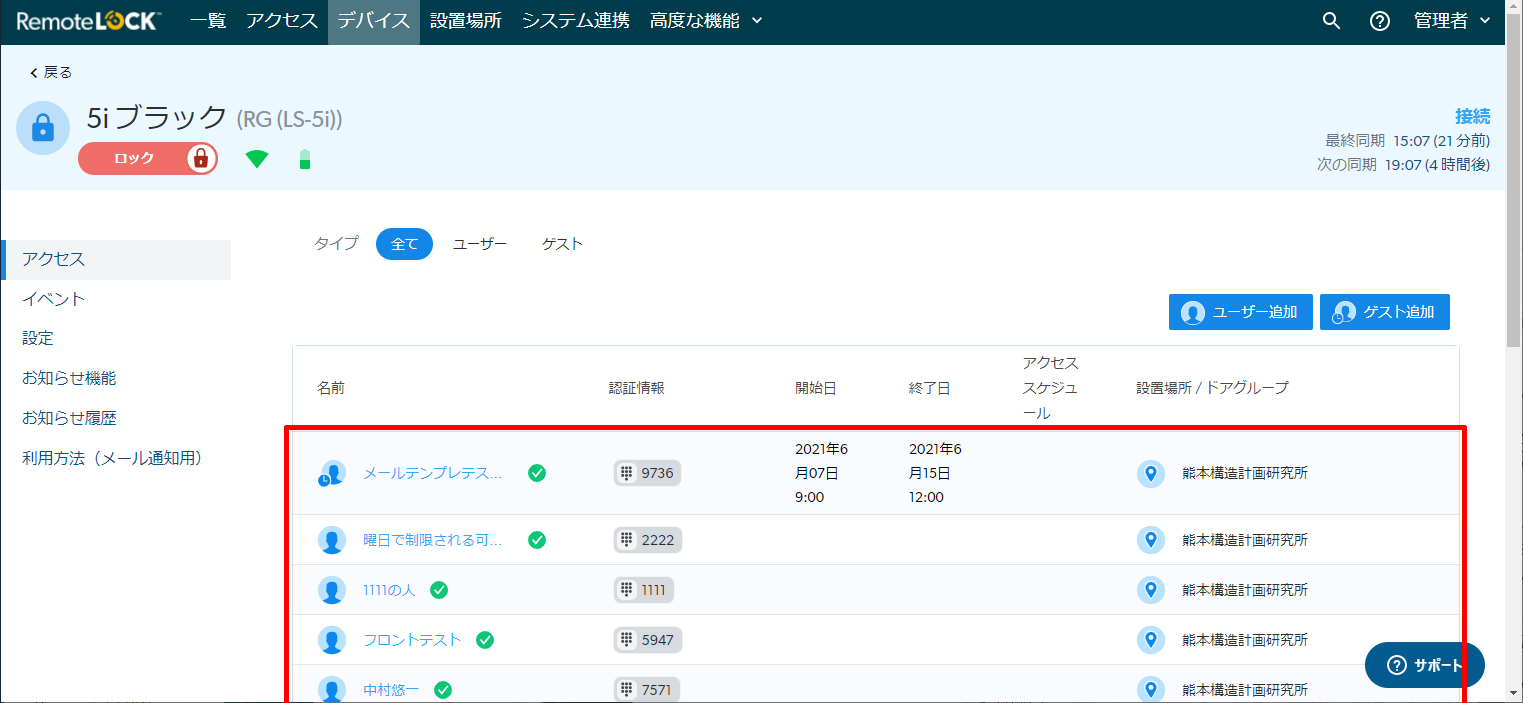The height and width of the screenshot is (703, 1523).
Task: Click the location pin in 1111の人 row
Action: point(1151,590)
